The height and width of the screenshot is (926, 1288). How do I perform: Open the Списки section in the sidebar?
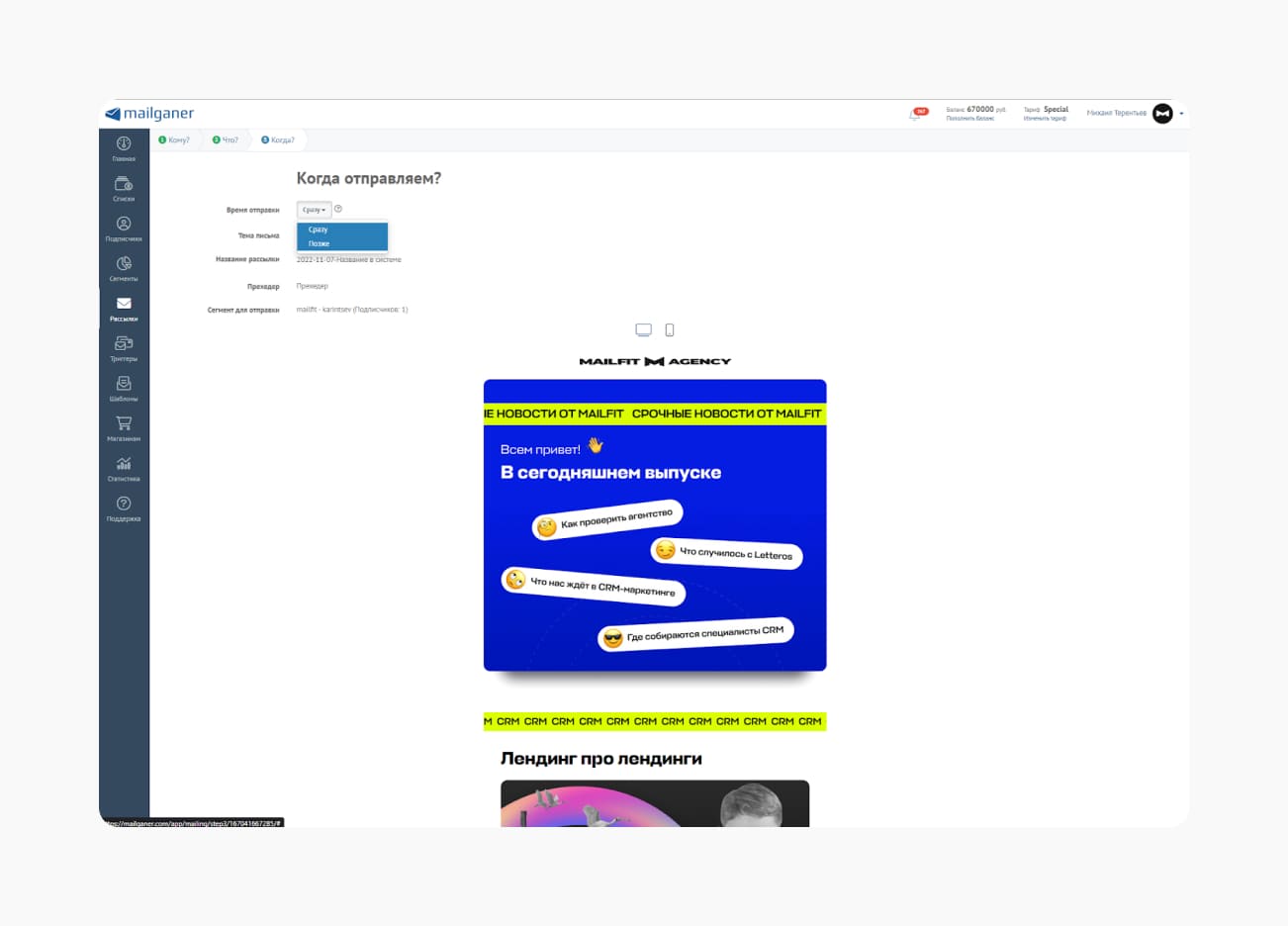pos(124,188)
